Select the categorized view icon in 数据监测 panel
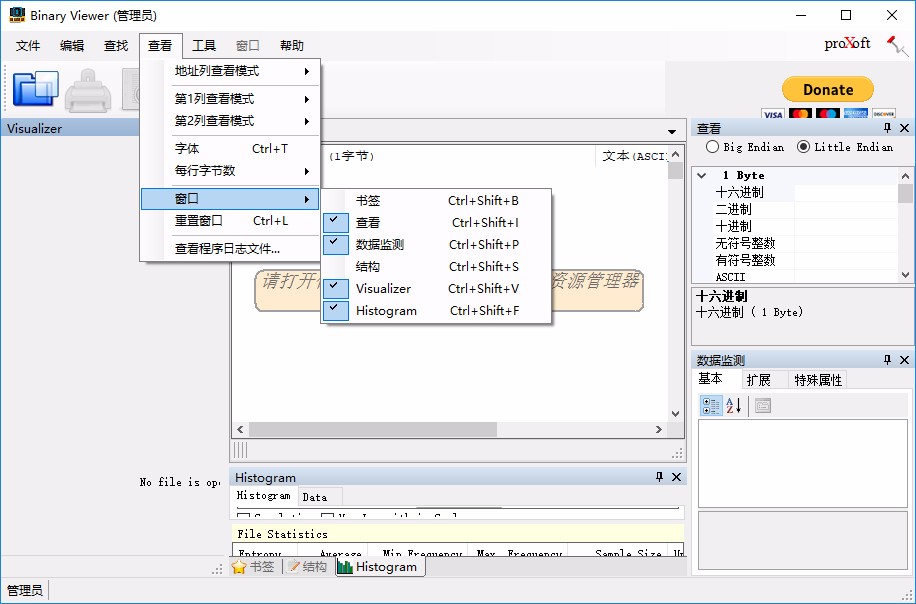916x604 pixels. tap(712, 405)
